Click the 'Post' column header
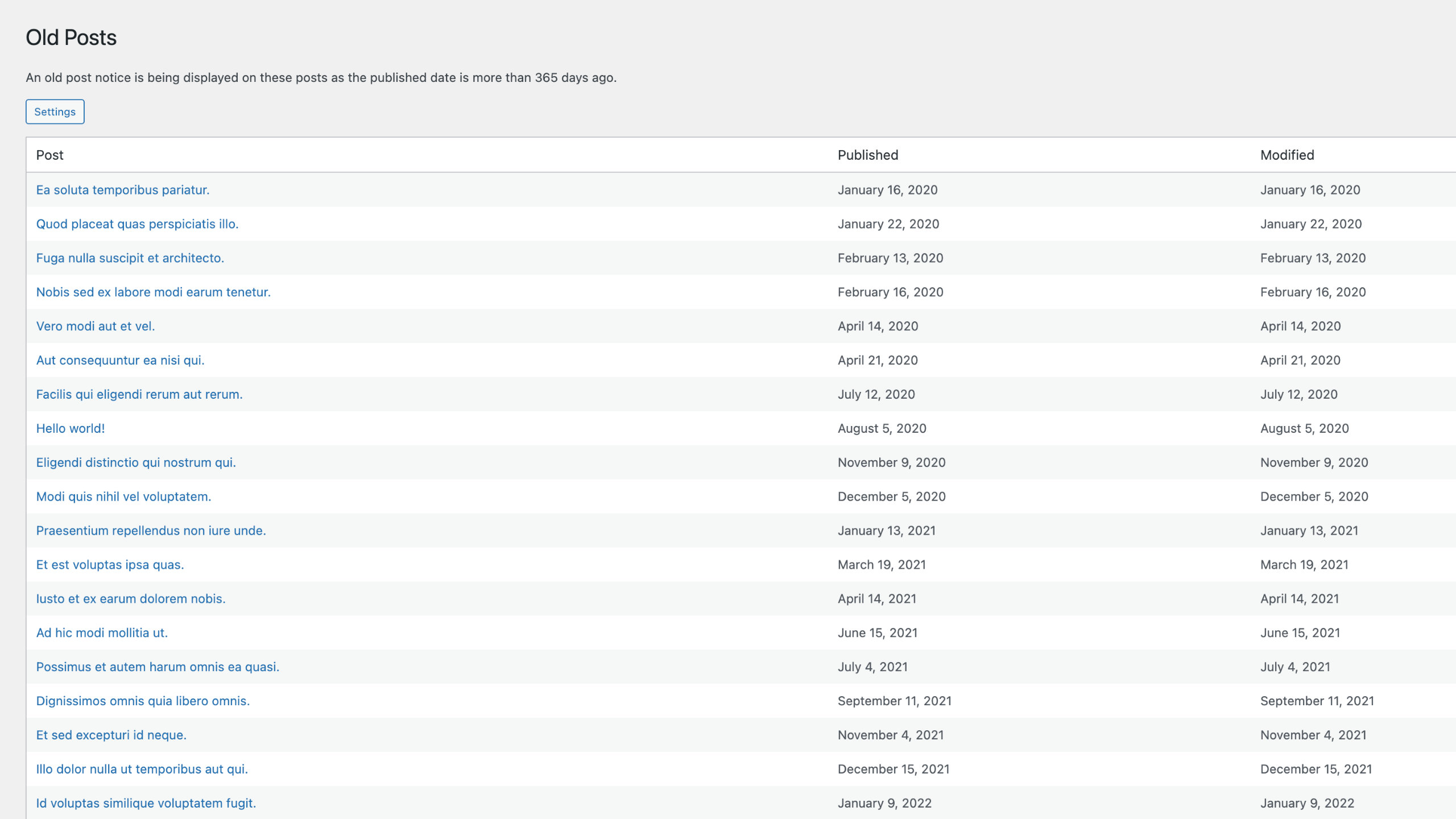The width and height of the screenshot is (1456, 819). (49, 155)
